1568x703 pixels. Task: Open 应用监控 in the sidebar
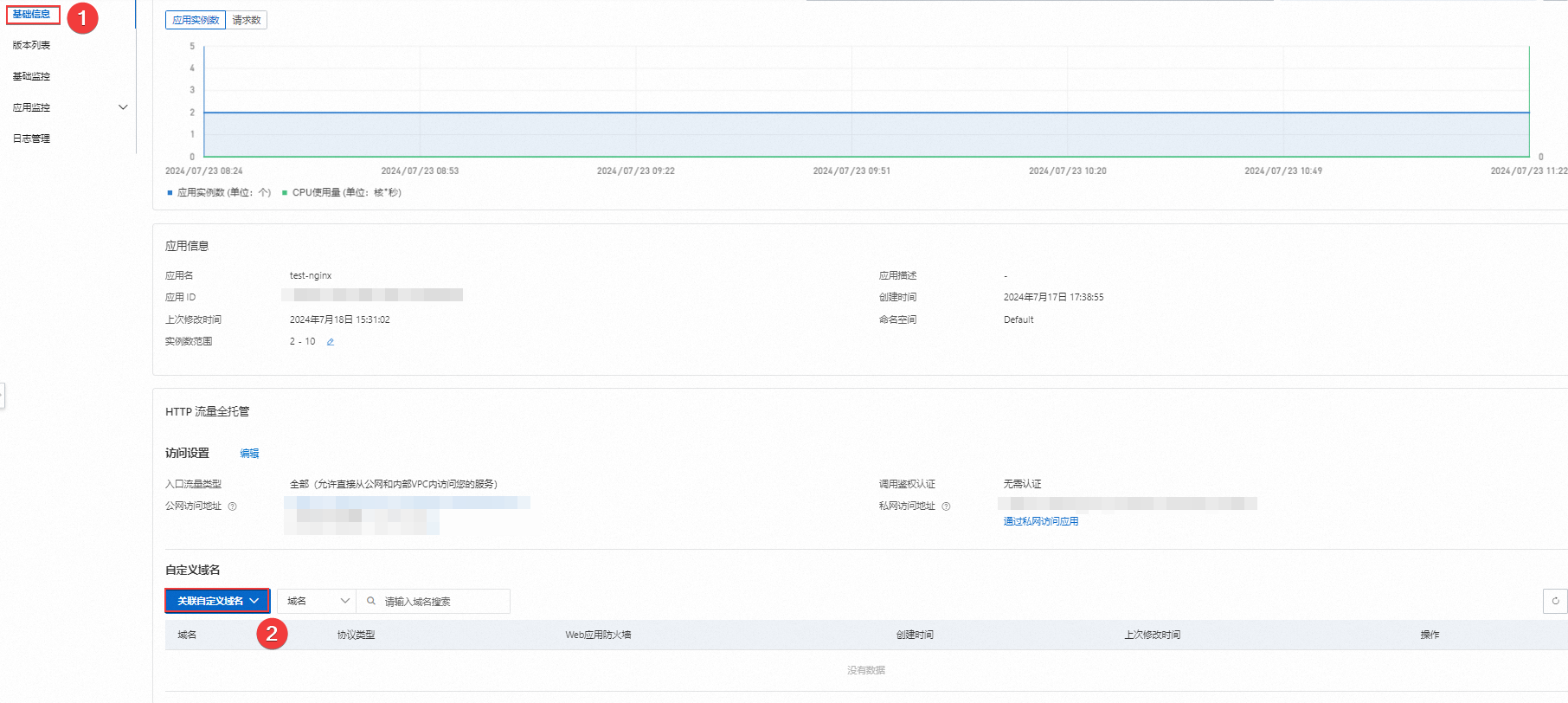[31, 107]
